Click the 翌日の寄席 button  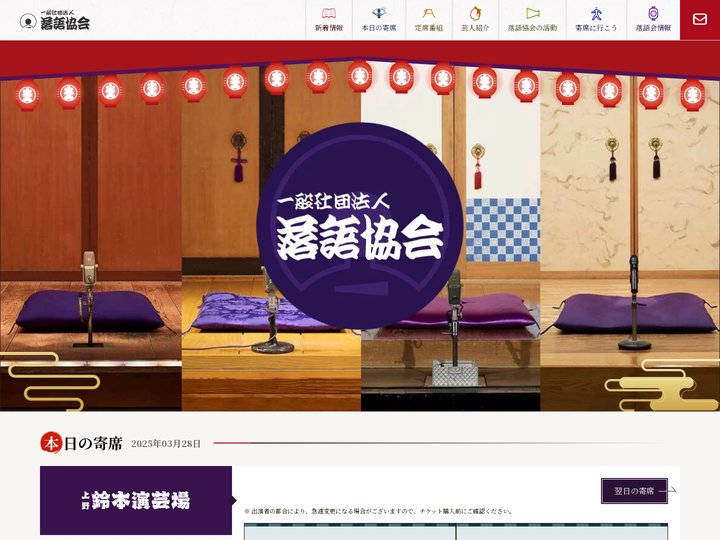click(634, 491)
